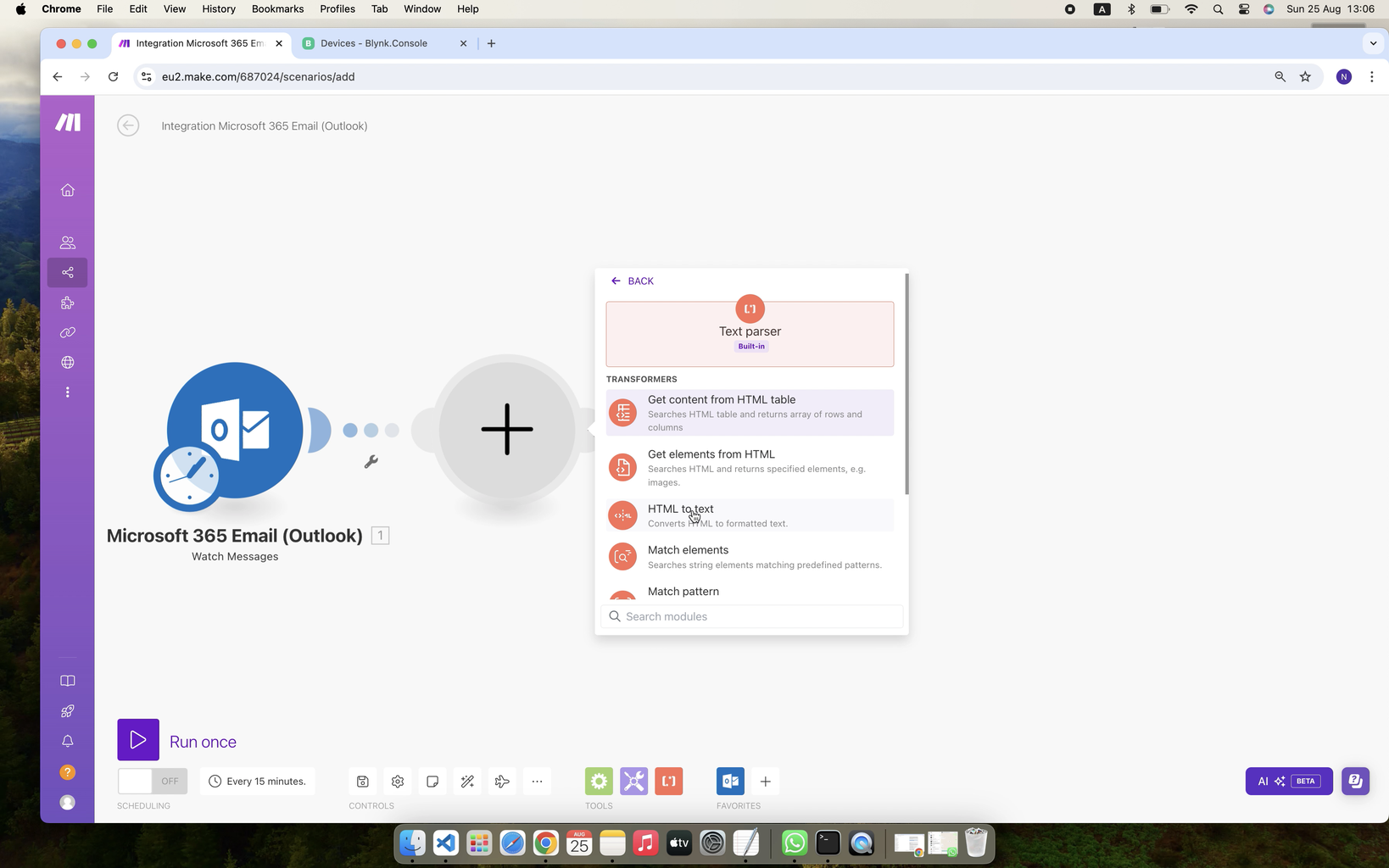Viewport: 1389px width, 868px height.
Task: Switch to Integration Microsoft 365 Email tab
Action: point(202,43)
